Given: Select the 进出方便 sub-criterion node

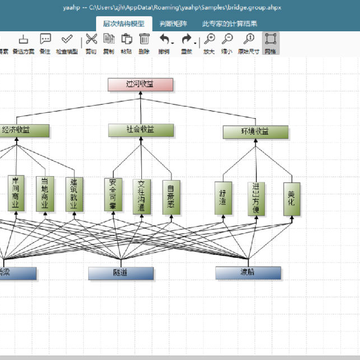Looking at the screenshot, I should pyautogui.click(x=256, y=199).
